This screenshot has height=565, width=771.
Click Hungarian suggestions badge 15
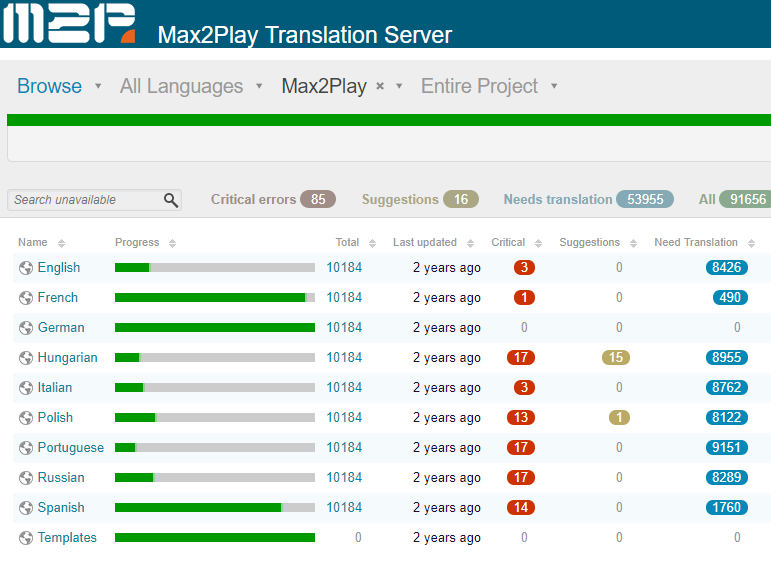[x=616, y=357]
